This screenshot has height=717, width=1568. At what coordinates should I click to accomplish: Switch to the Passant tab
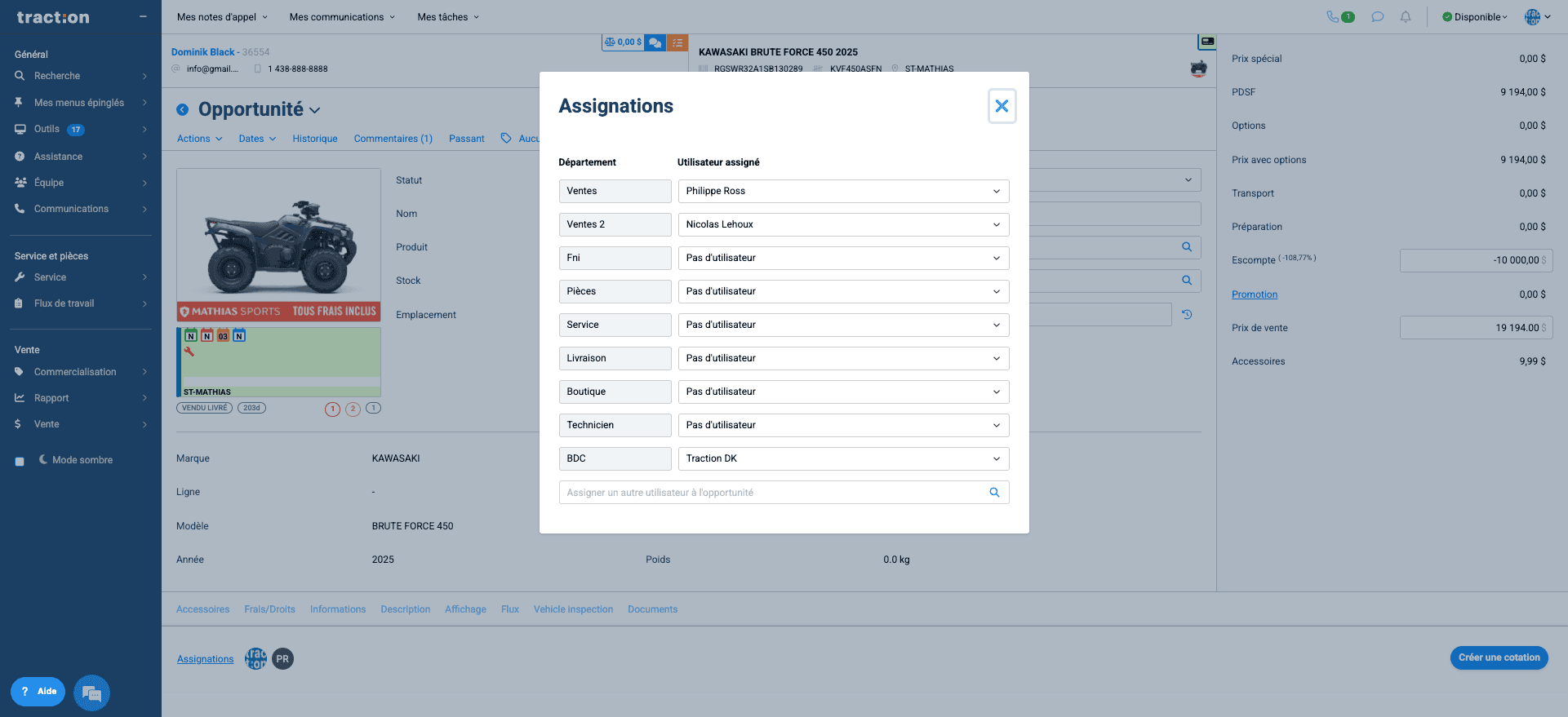coord(467,139)
